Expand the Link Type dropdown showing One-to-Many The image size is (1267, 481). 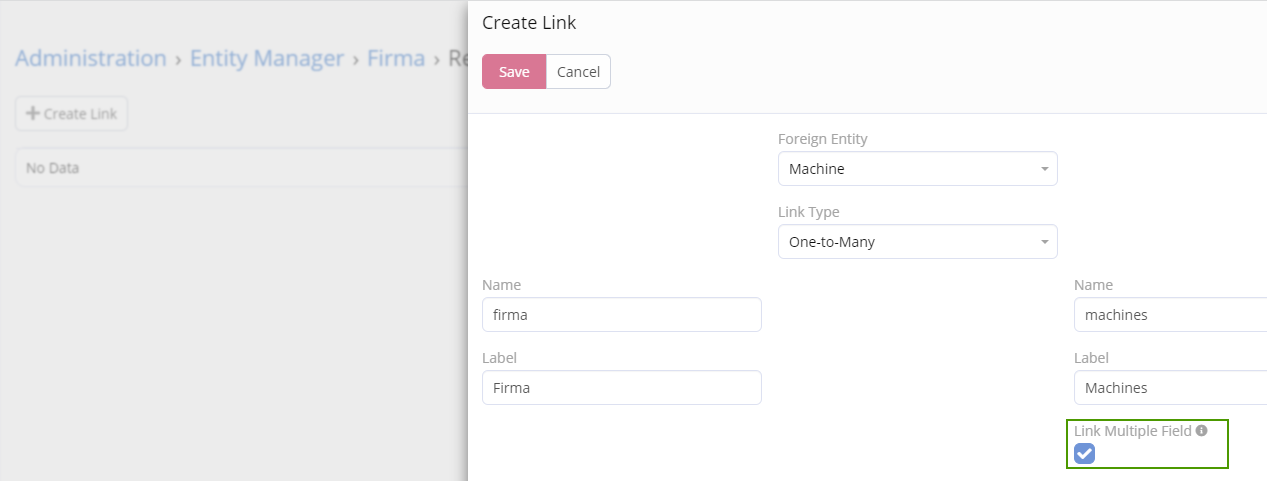[917, 241]
